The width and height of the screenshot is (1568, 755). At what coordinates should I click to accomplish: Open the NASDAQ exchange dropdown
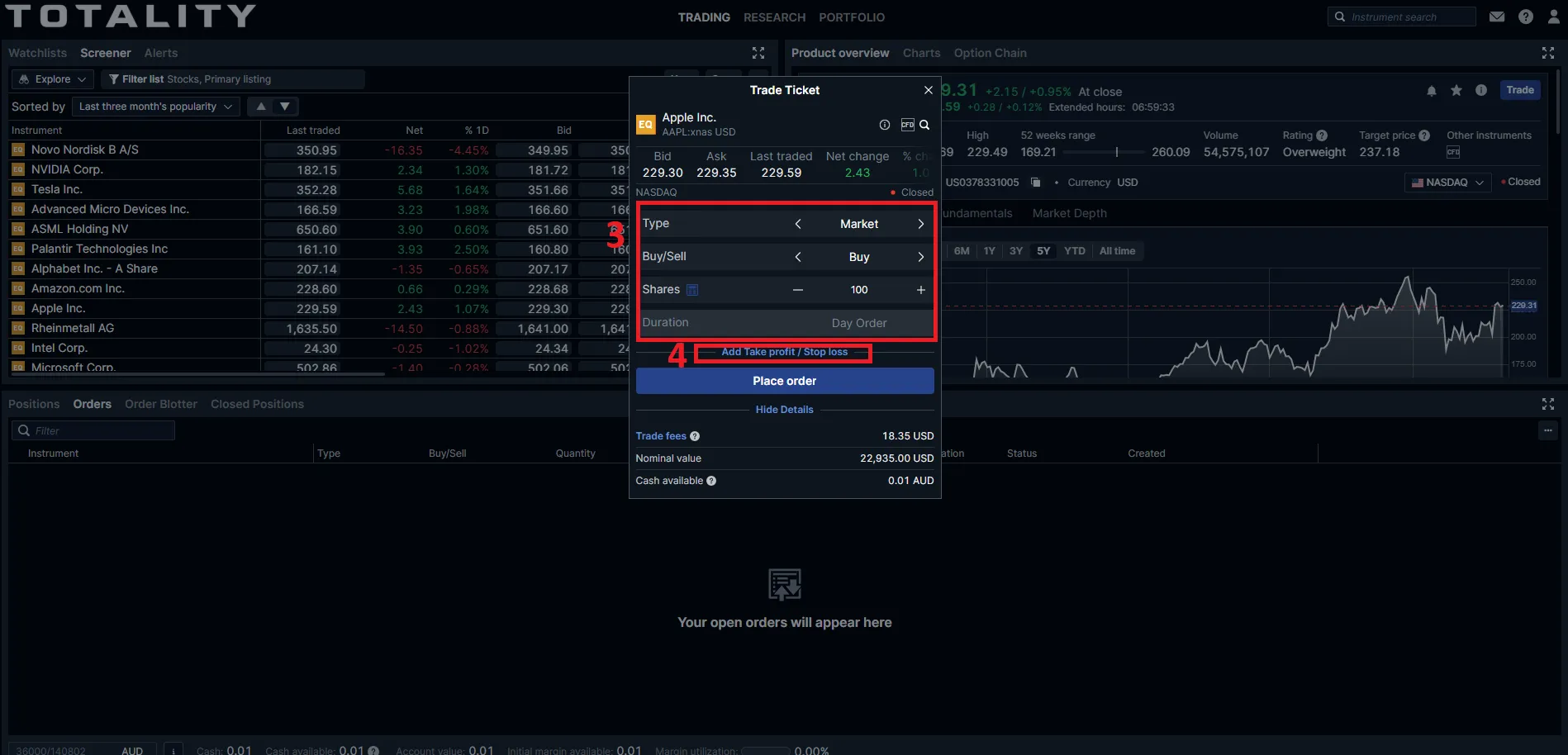coord(1447,183)
